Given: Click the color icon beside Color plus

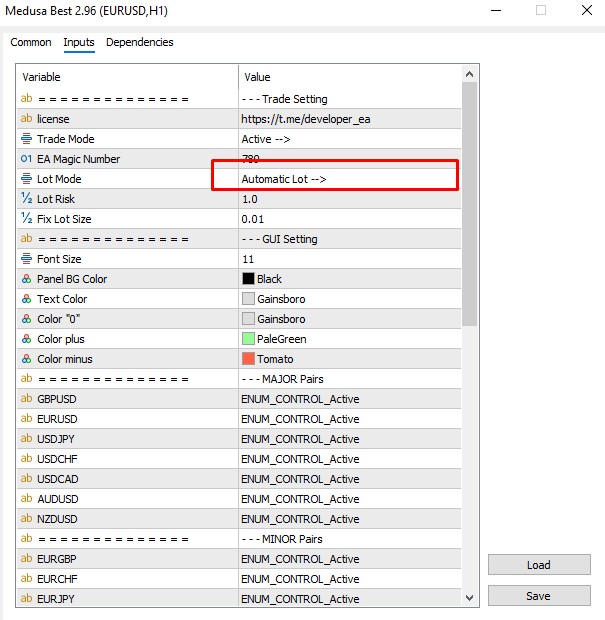Looking at the screenshot, I should (x=26, y=339).
